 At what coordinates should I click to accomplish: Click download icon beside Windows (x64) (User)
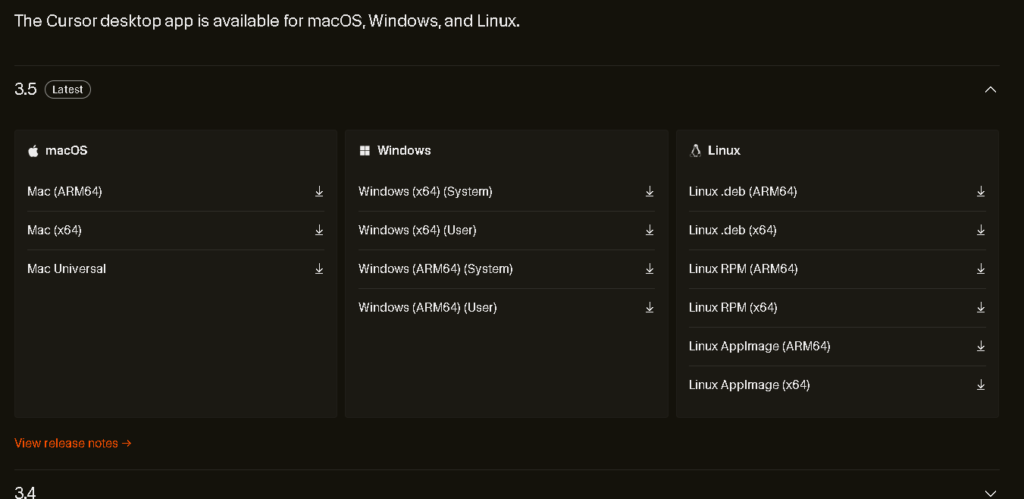pos(650,230)
